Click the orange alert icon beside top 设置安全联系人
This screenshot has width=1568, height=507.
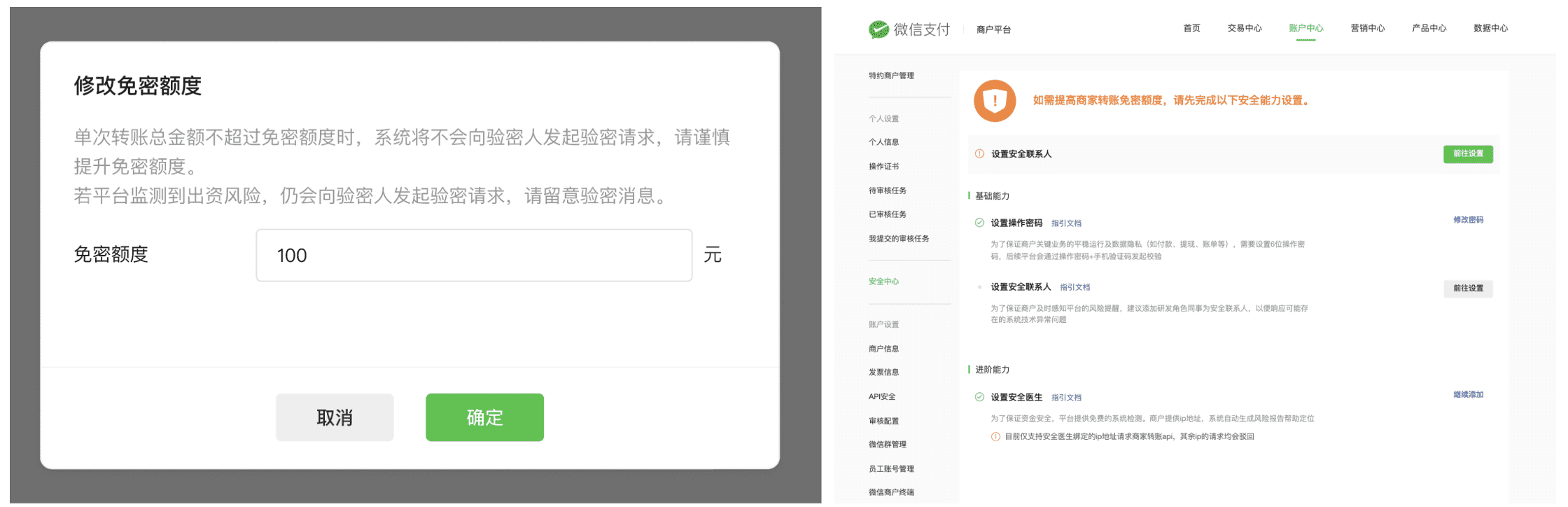coord(979,154)
